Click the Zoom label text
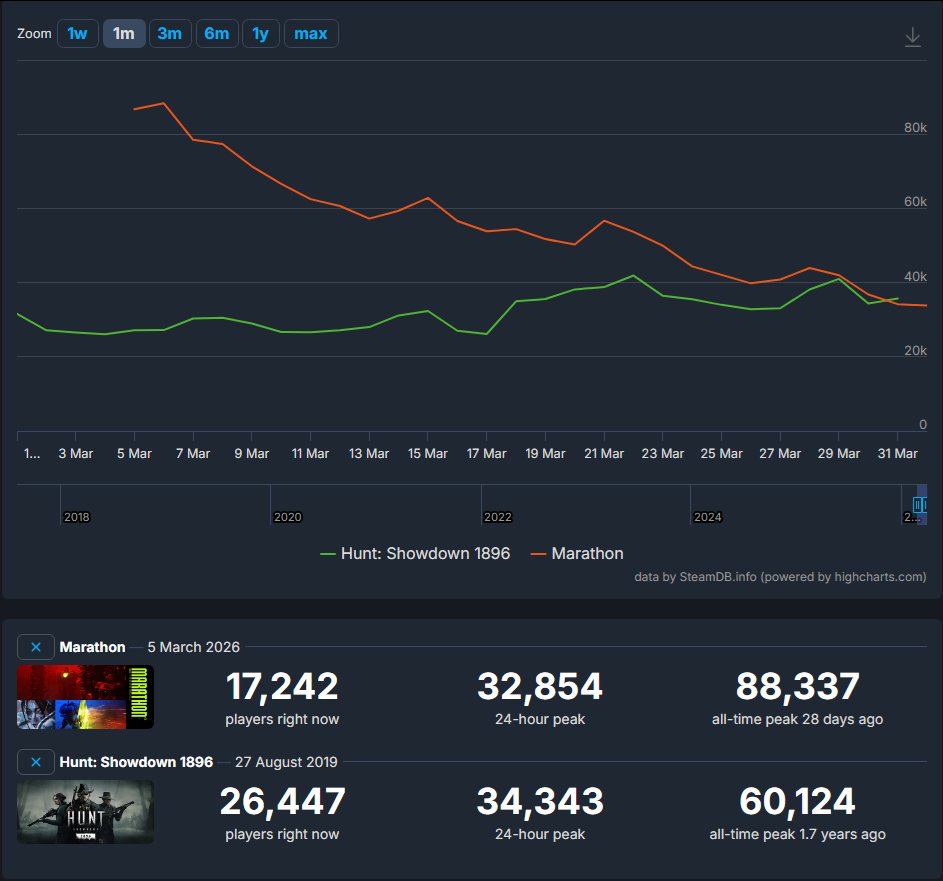This screenshot has width=943, height=881. point(34,34)
